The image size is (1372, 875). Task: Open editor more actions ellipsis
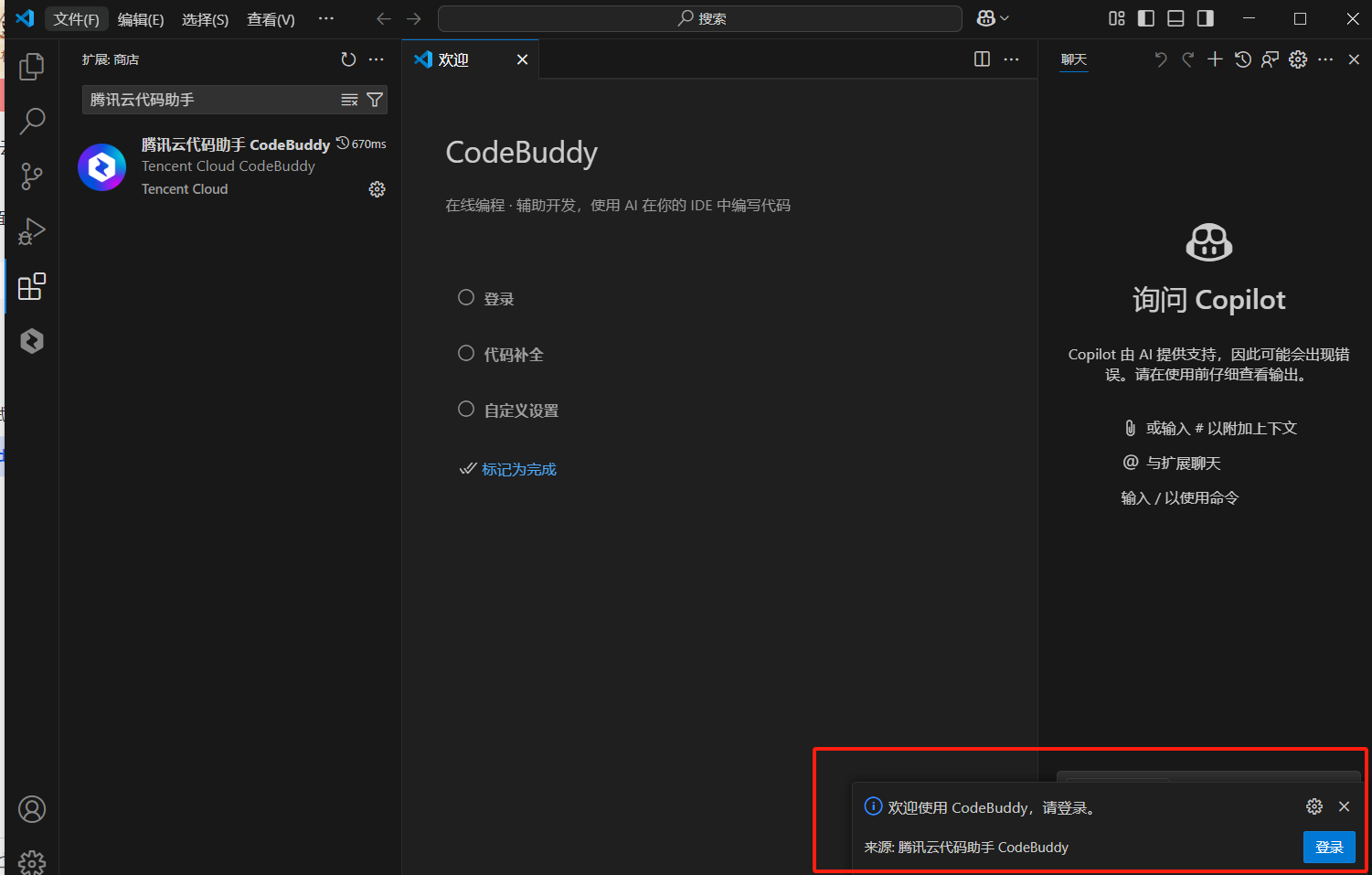click(1011, 59)
